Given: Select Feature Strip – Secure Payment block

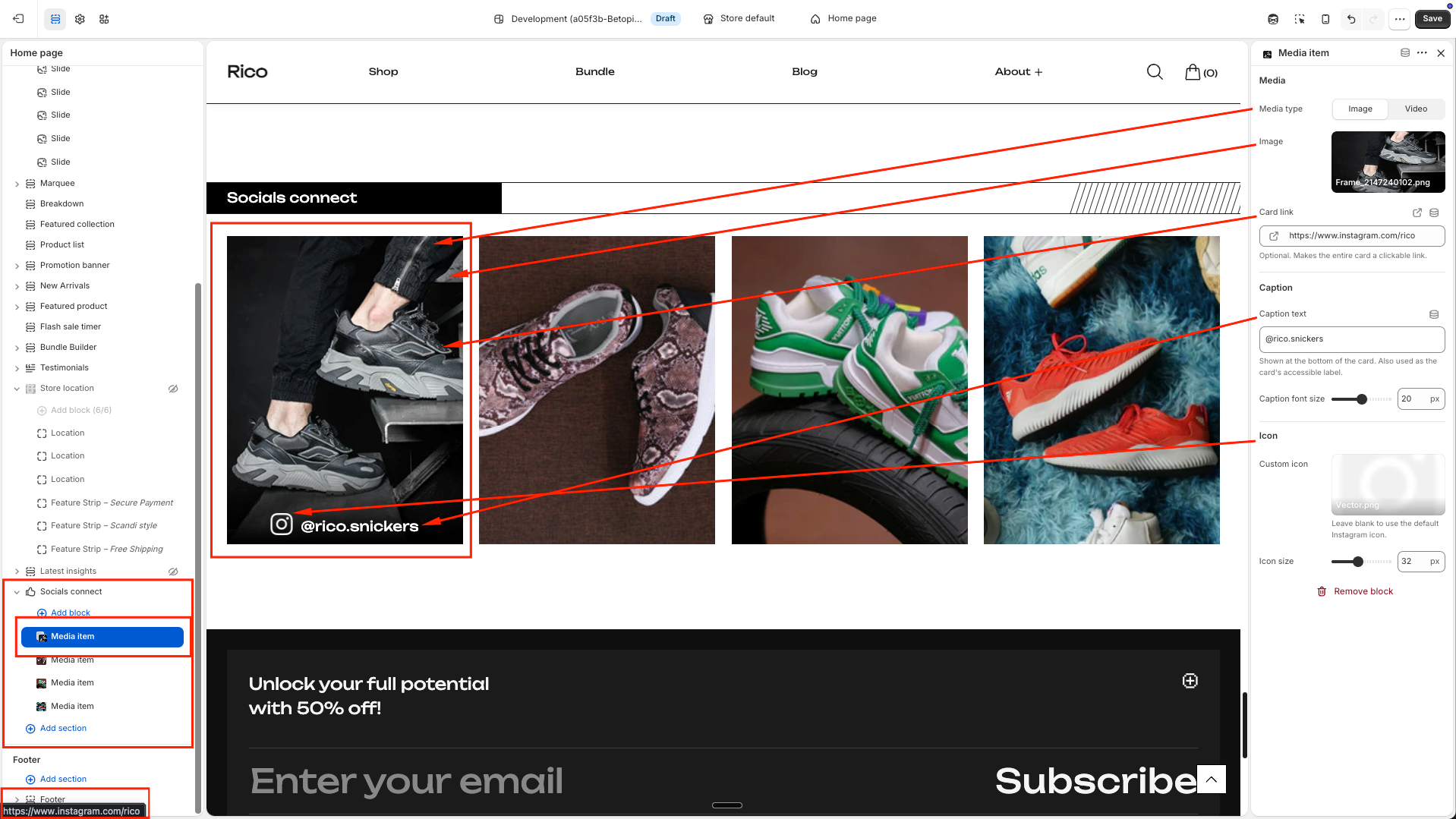Looking at the screenshot, I should tap(112, 503).
